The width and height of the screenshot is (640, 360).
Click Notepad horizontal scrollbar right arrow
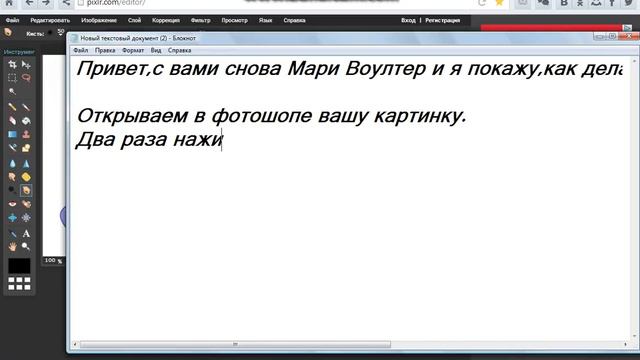(625, 344)
